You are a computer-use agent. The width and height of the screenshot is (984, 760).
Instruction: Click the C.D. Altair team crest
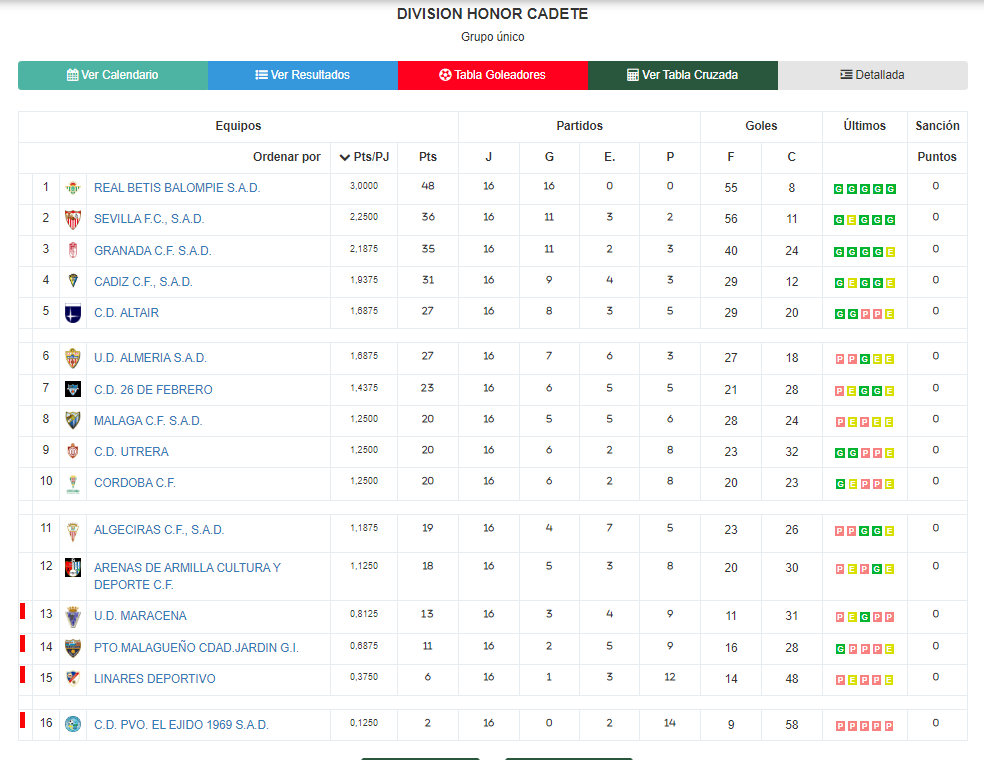coord(73,313)
